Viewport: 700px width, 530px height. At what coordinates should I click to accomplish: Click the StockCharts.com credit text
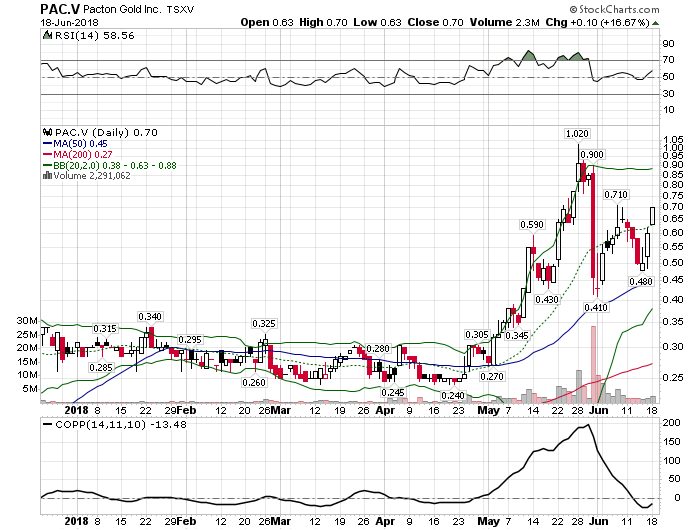pyautogui.click(x=614, y=9)
